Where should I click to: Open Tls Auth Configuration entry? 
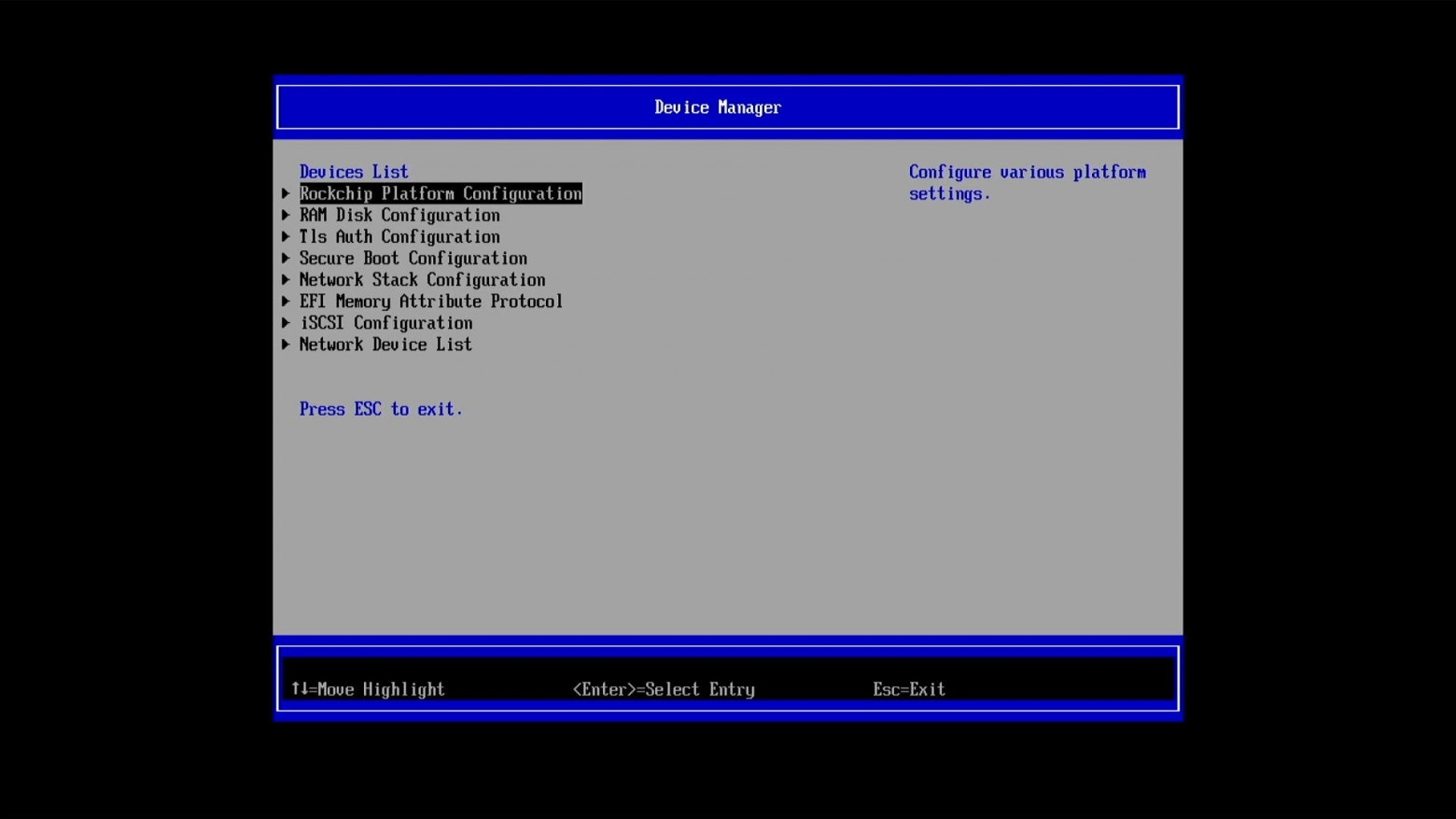pos(399,236)
